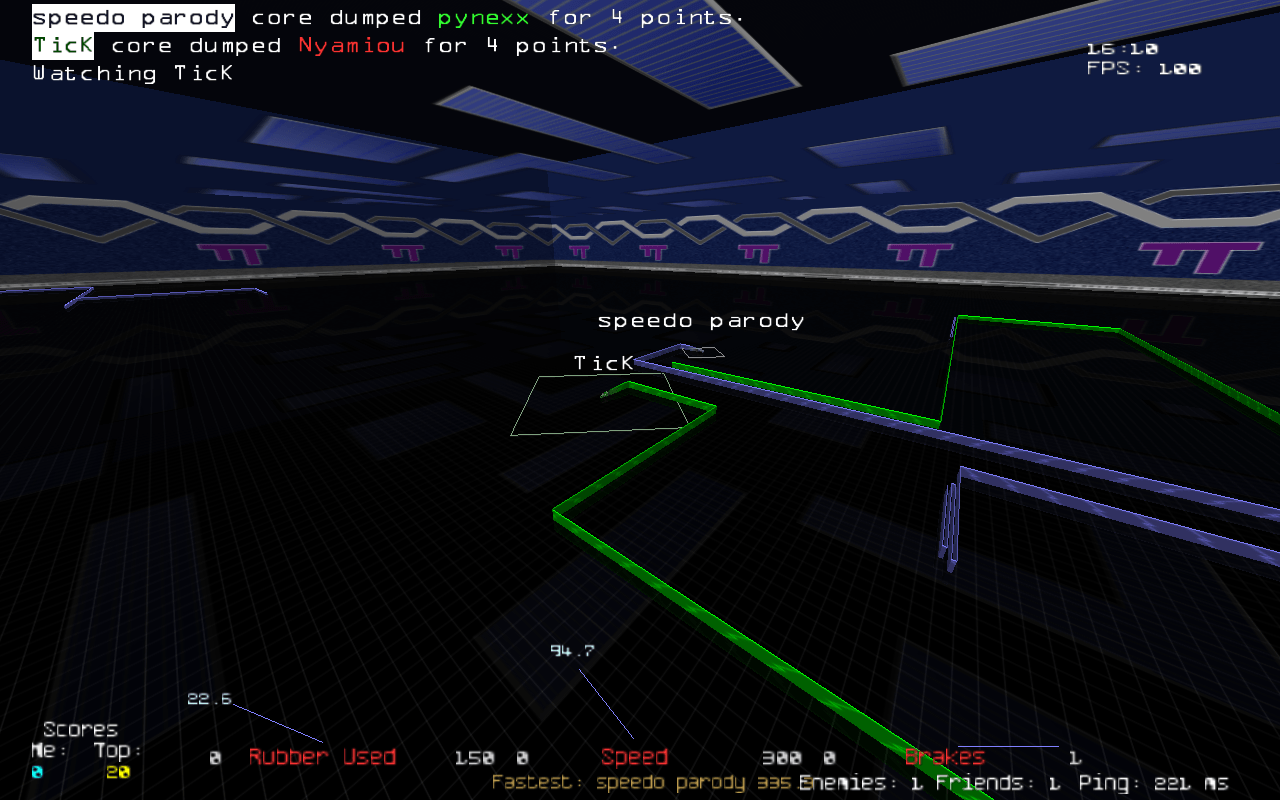Click the 'Speed' gauge label
The width and height of the screenshot is (1280, 800).
point(634,757)
